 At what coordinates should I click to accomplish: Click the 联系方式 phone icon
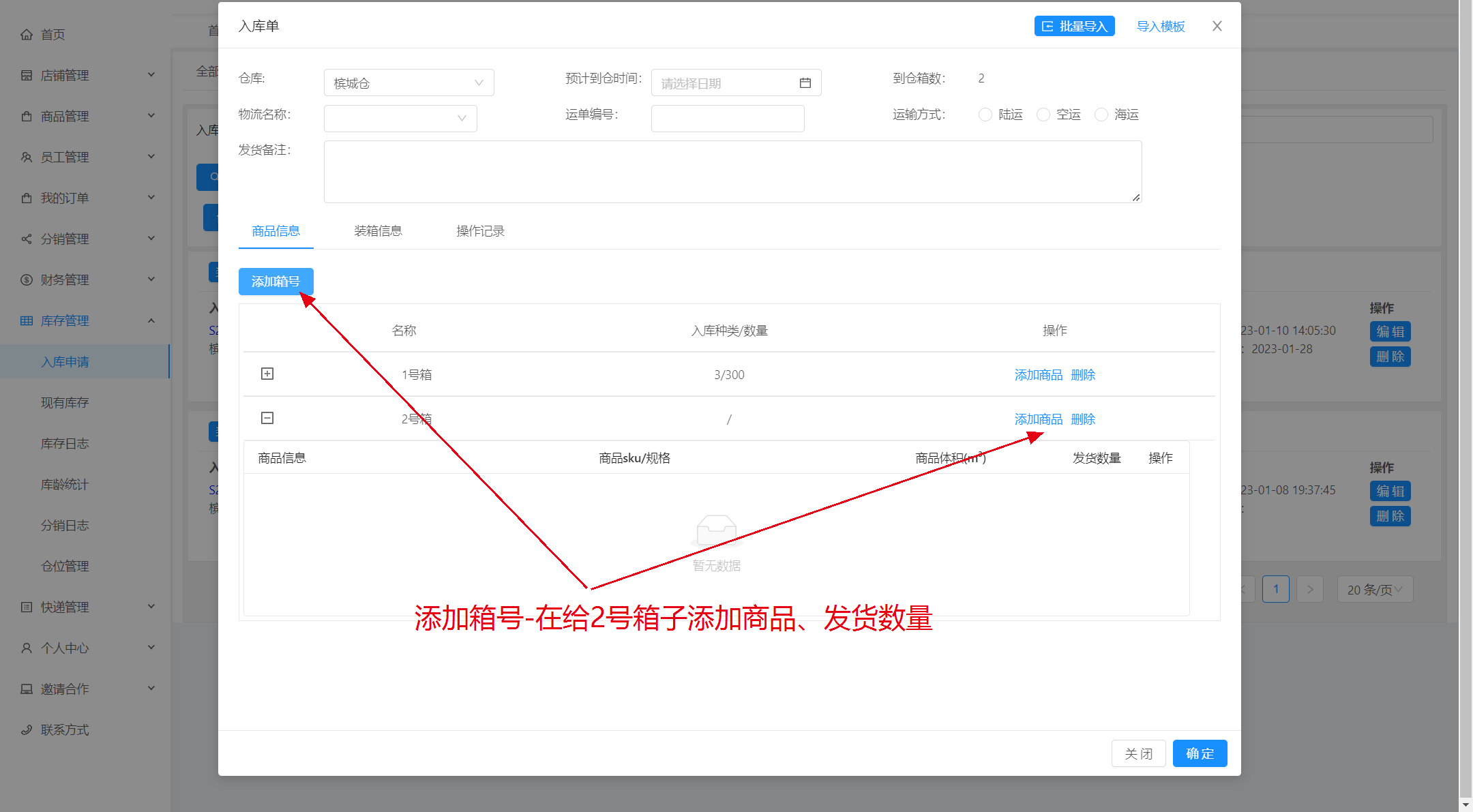click(27, 730)
